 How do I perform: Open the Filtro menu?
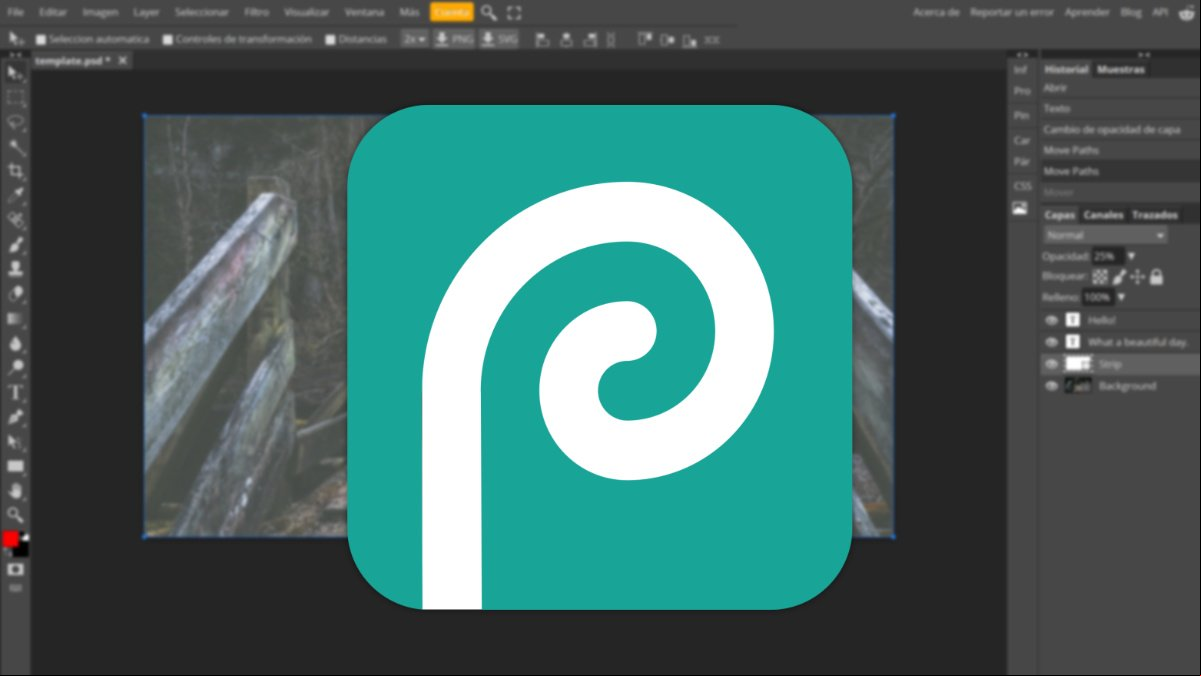257,12
